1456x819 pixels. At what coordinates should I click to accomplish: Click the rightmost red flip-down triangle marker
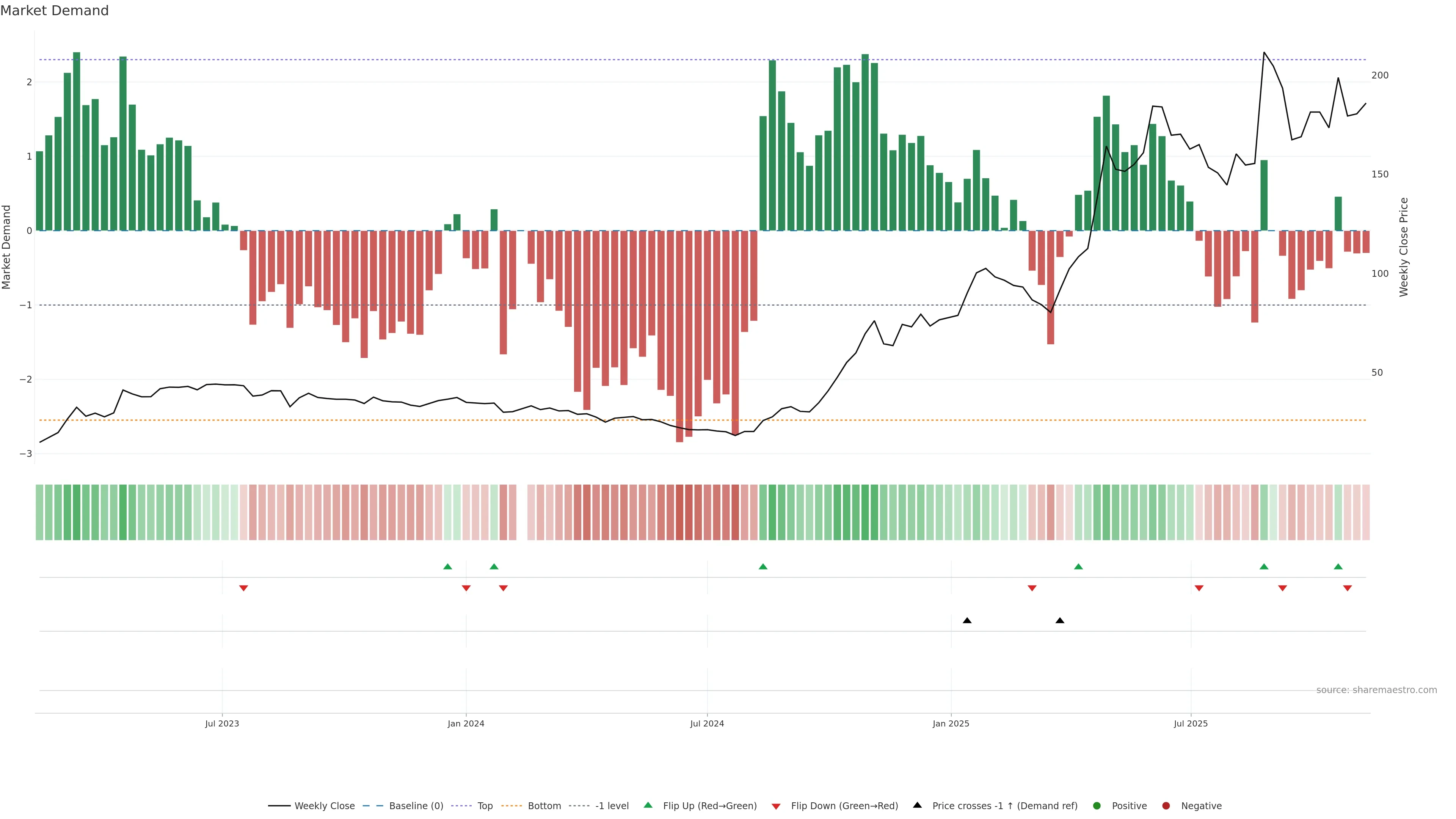[1348, 588]
